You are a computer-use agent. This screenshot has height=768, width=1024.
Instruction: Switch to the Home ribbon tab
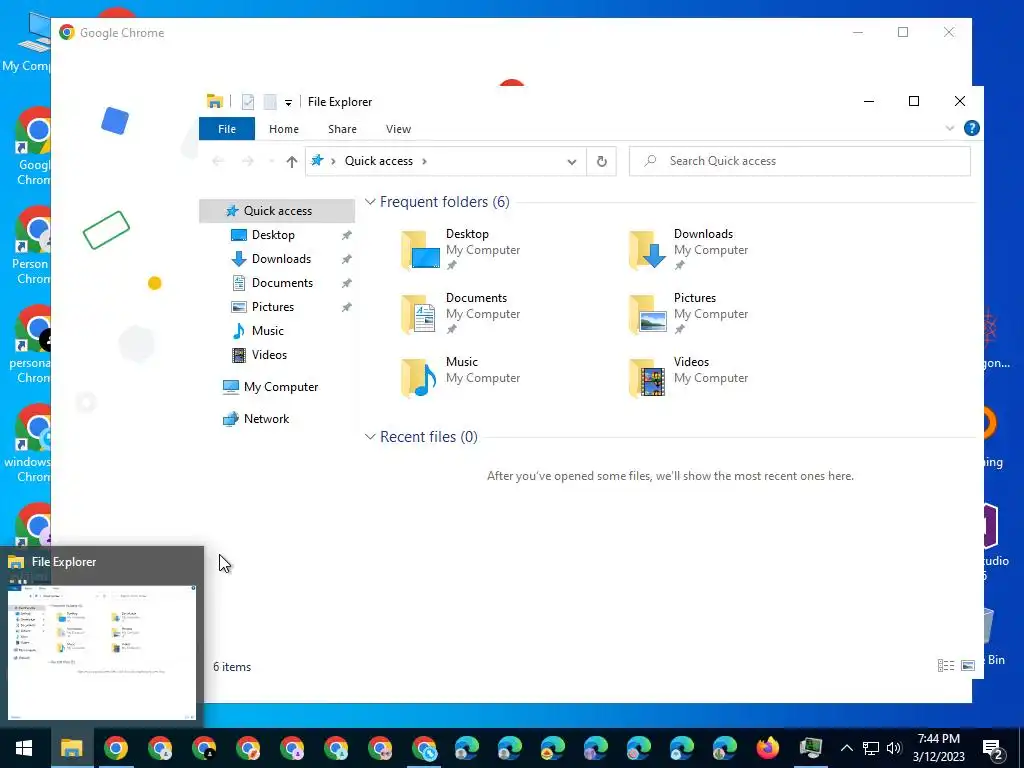pyautogui.click(x=283, y=129)
